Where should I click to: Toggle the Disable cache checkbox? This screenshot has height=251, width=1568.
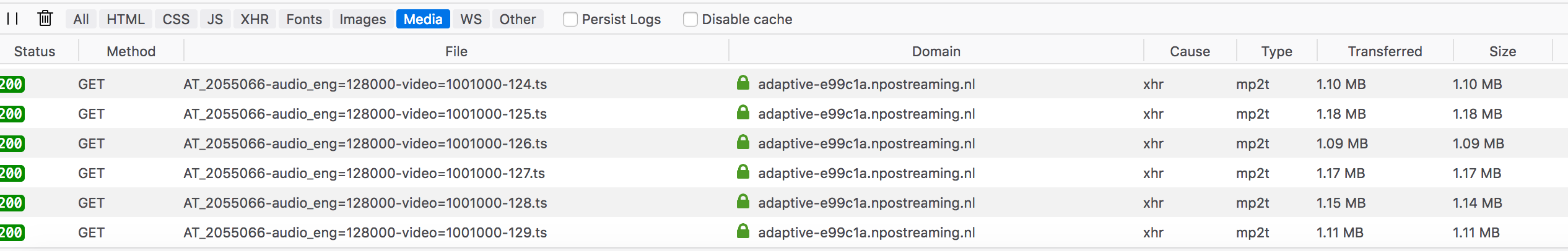(690, 19)
